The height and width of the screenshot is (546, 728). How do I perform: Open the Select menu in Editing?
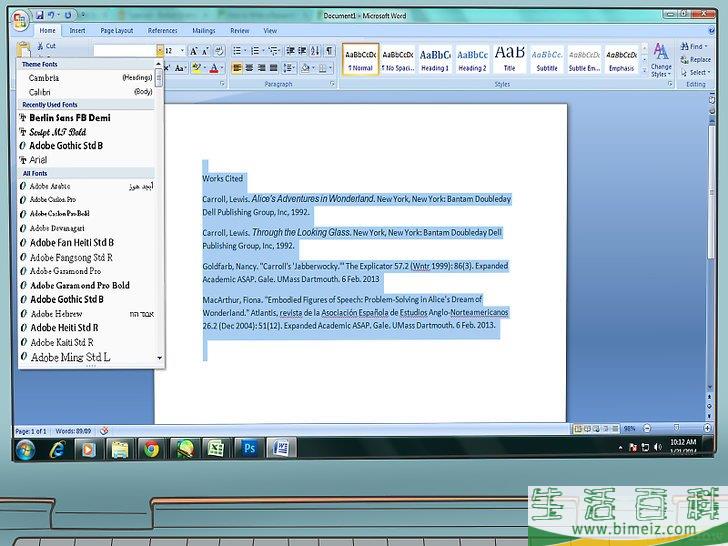(696, 72)
